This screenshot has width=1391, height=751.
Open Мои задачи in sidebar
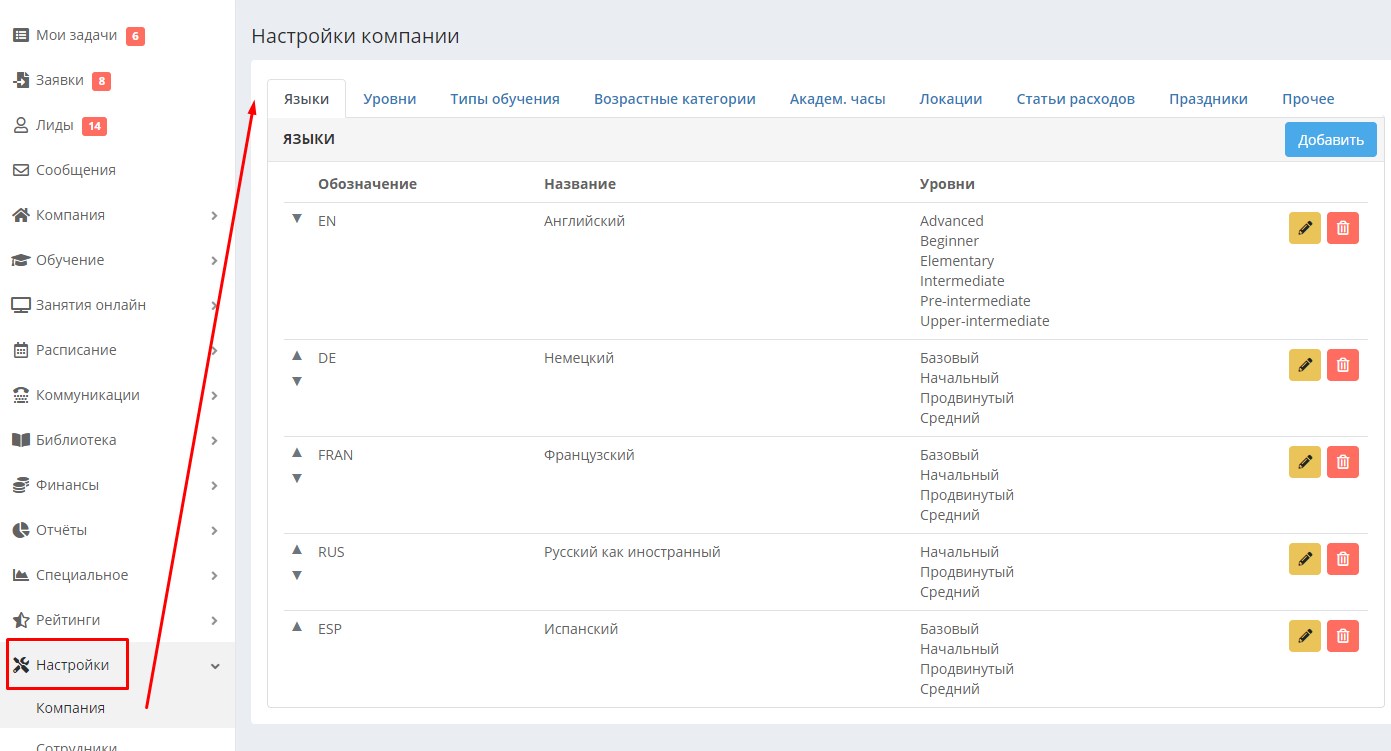pyautogui.click(x=76, y=36)
